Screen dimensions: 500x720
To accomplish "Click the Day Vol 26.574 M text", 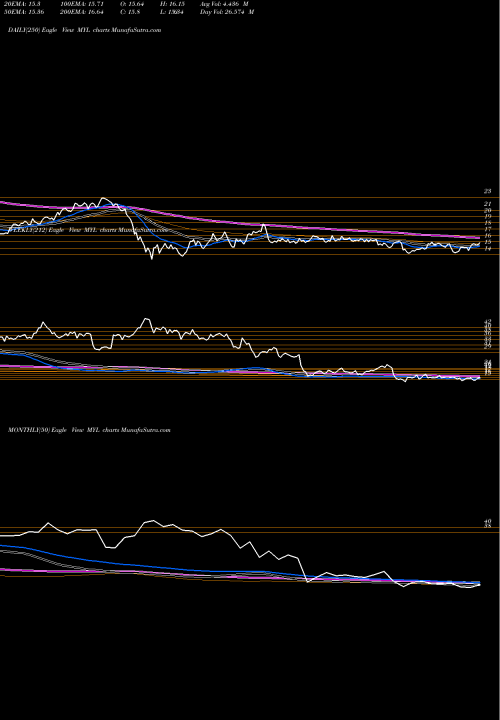I will click(x=227, y=12).
